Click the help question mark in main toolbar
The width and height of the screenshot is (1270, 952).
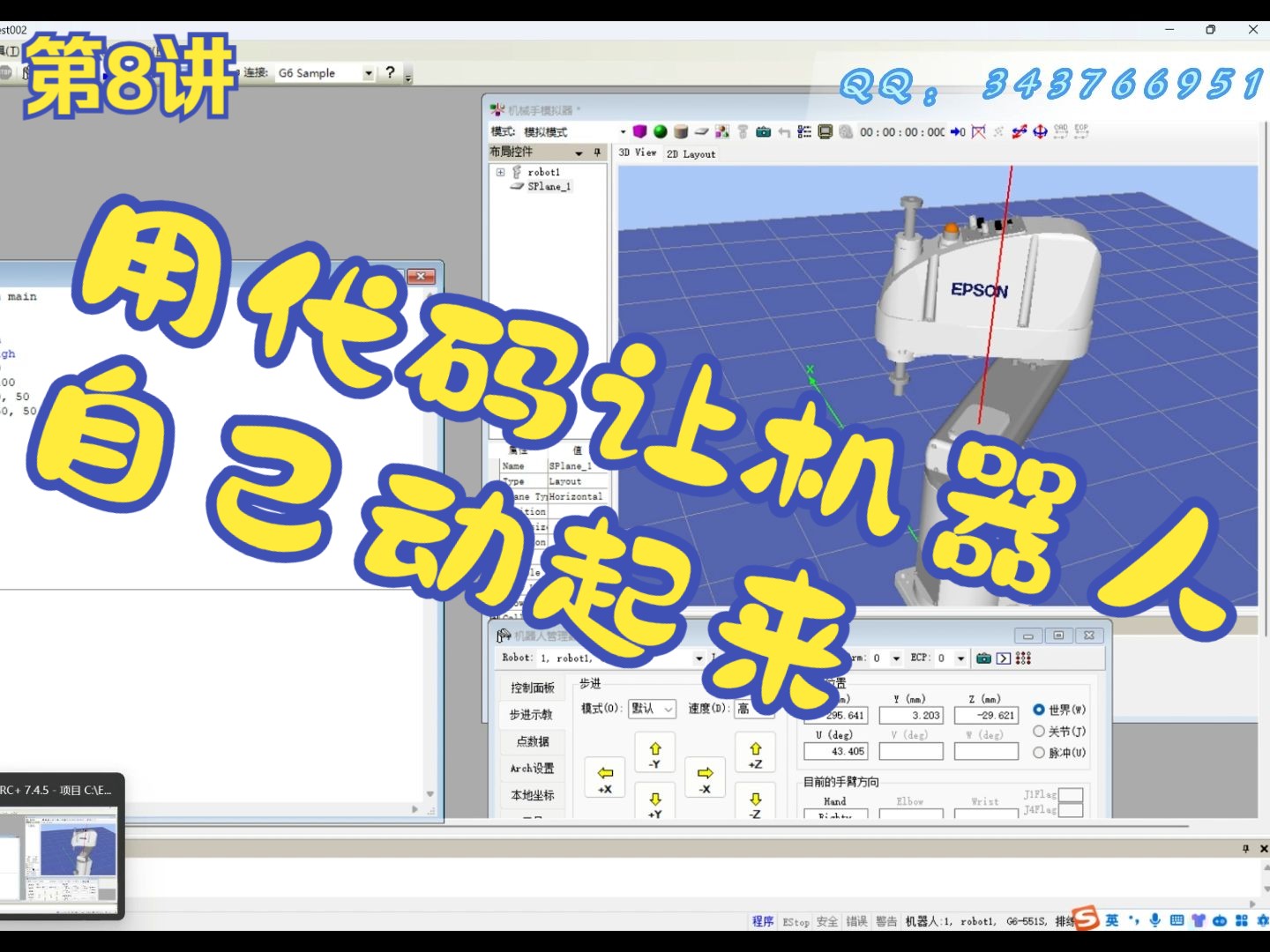[x=390, y=73]
